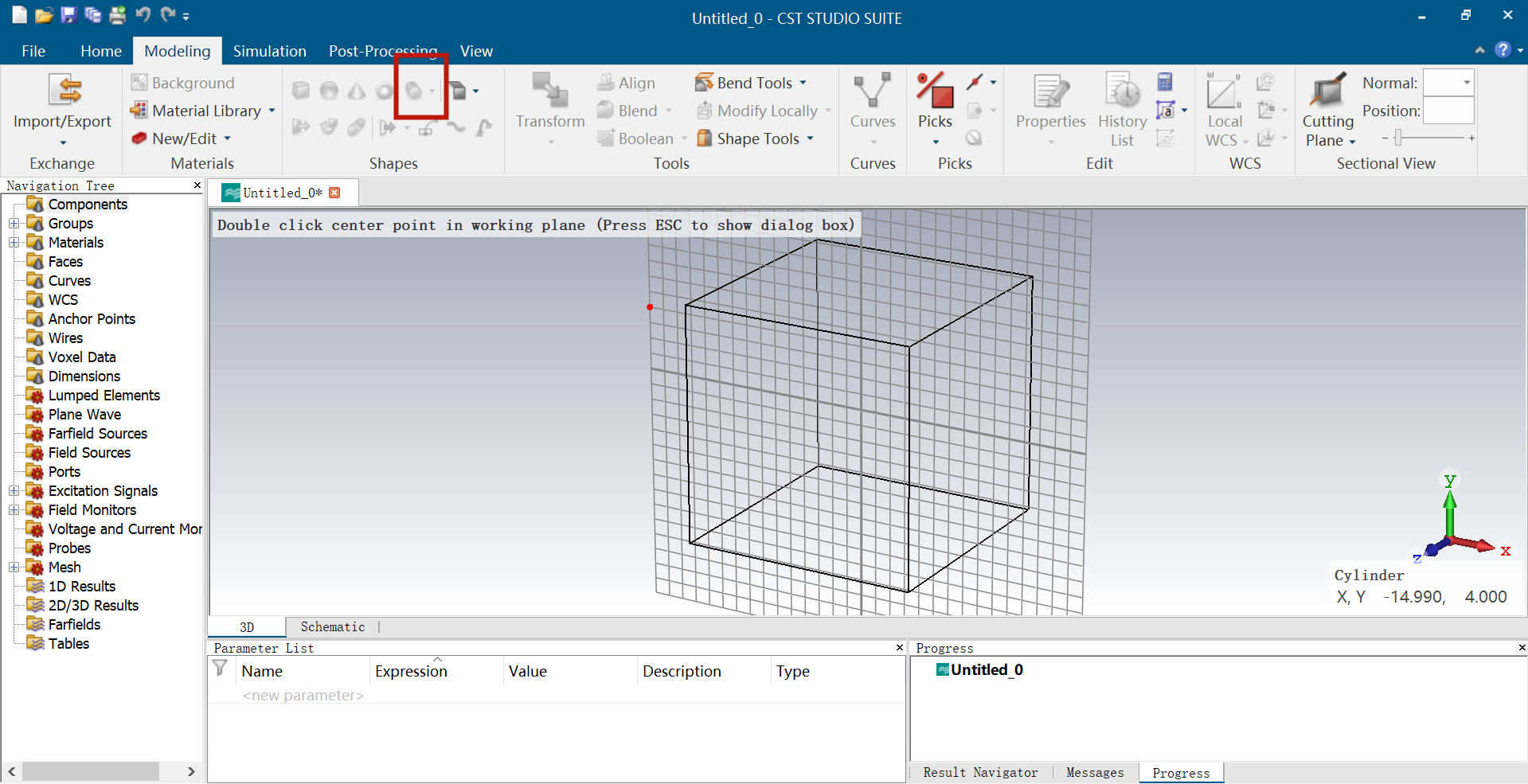This screenshot has height=784, width=1528.
Task: Switch to the Schematic tab
Action: click(331, 627)
